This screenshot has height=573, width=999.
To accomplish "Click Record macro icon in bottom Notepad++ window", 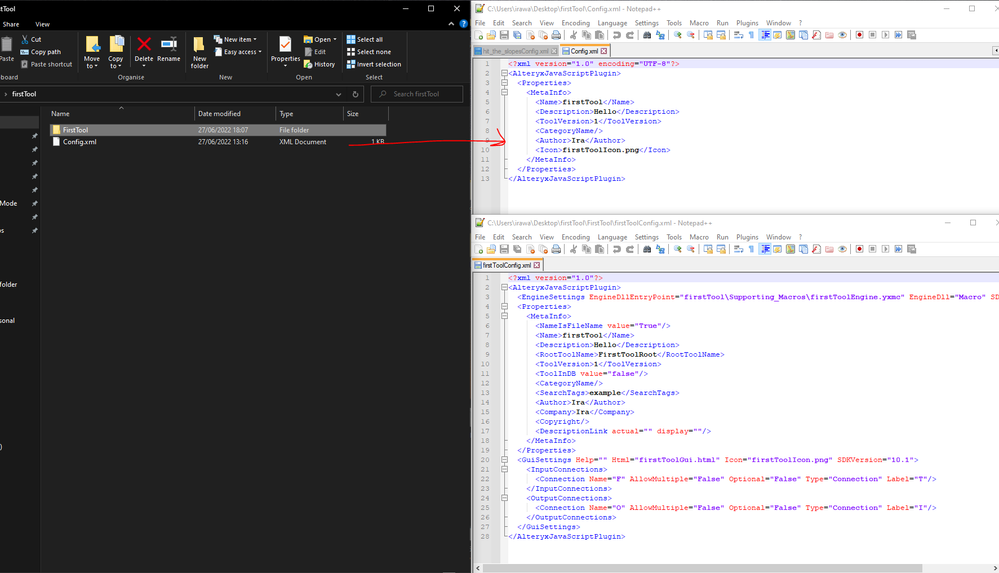I will (859, 249).
